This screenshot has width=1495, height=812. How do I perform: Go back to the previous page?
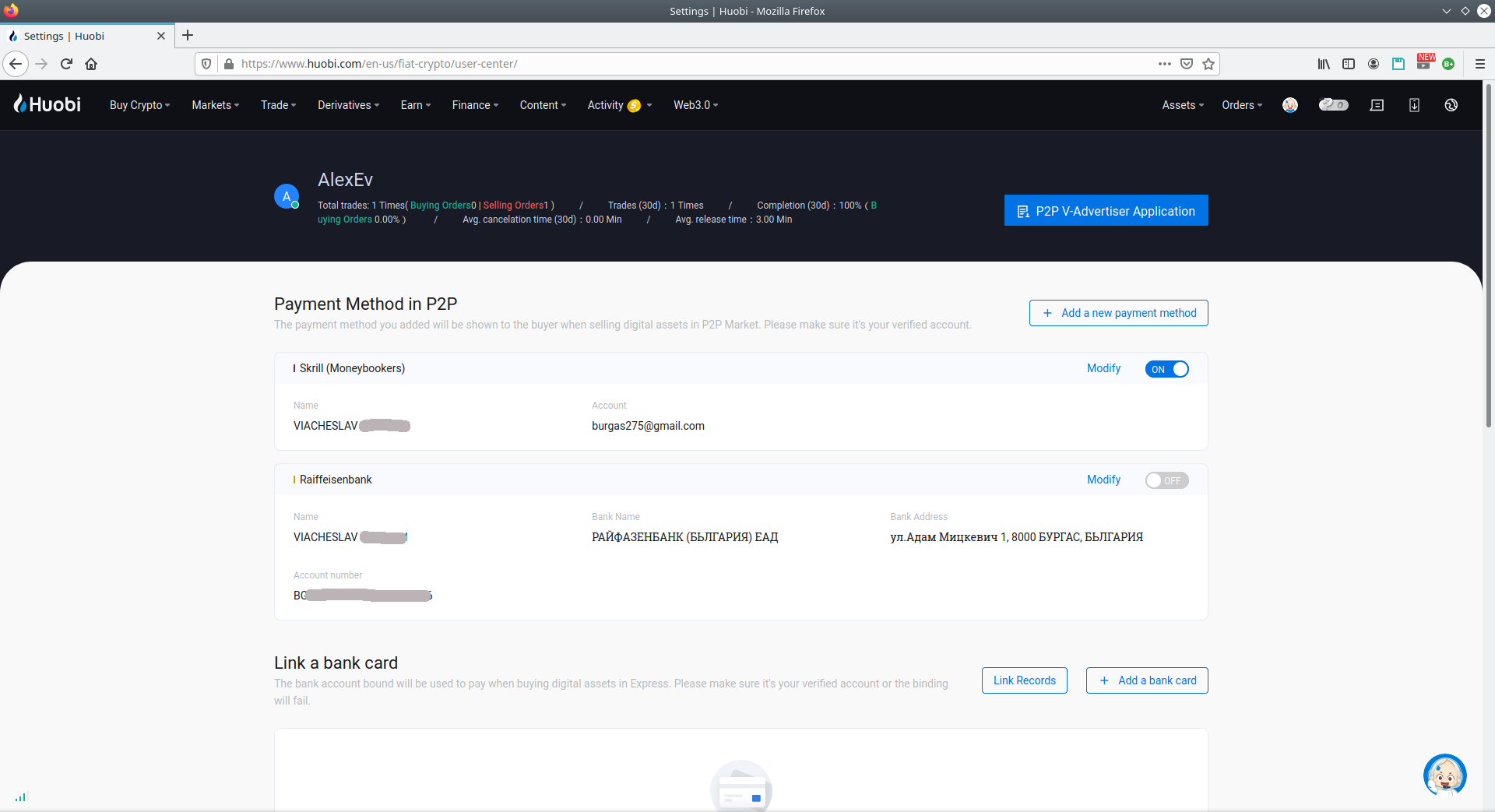tap(16, 64)
